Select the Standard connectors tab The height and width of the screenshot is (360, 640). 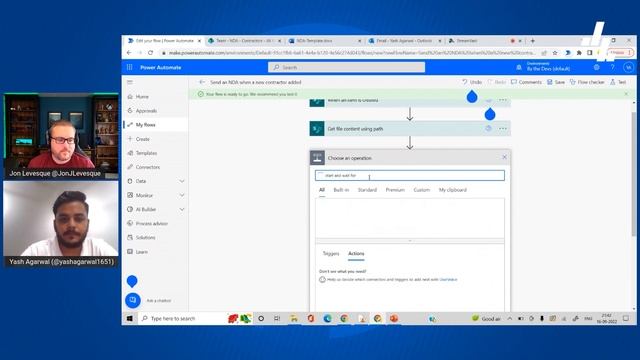click(x=367, y=190)
